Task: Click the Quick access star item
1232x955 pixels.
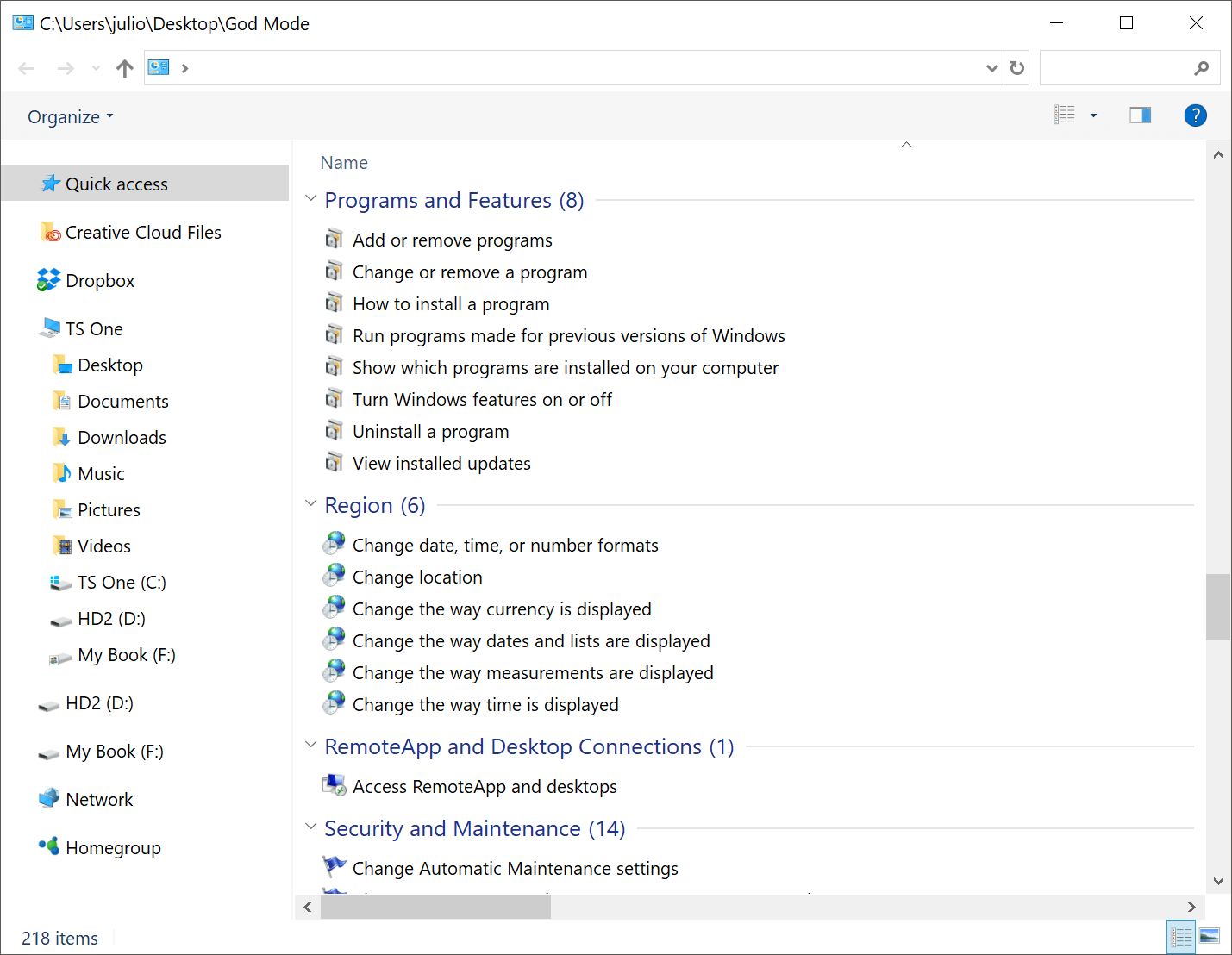Action: coord(116,184)
